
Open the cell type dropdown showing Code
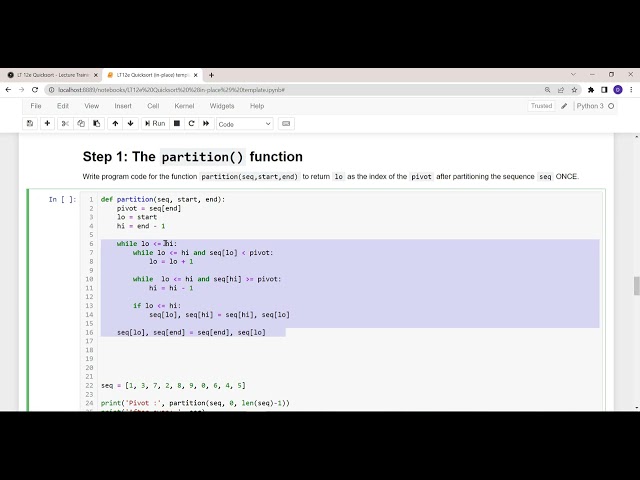point(244,124)
